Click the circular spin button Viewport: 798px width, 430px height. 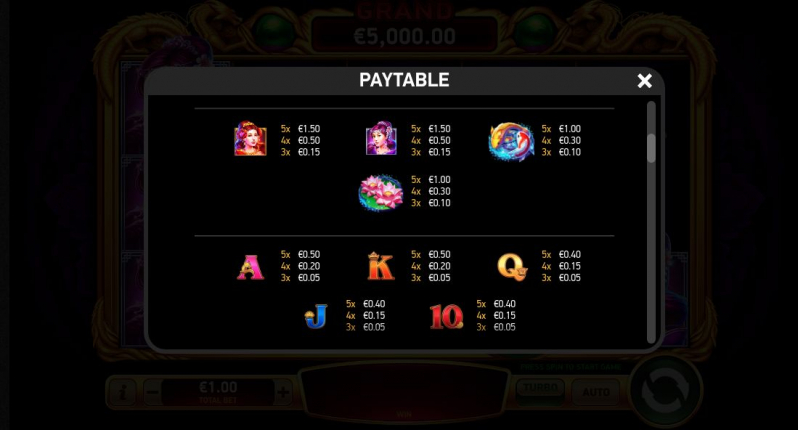pos(666,391)
